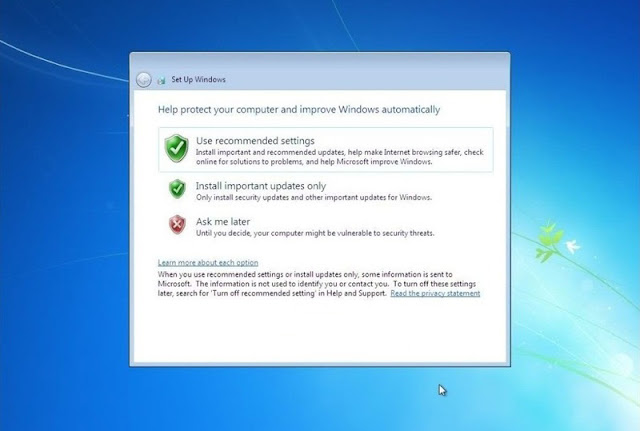Click the small setup icon beside Set Up Windows

point(162,80)
